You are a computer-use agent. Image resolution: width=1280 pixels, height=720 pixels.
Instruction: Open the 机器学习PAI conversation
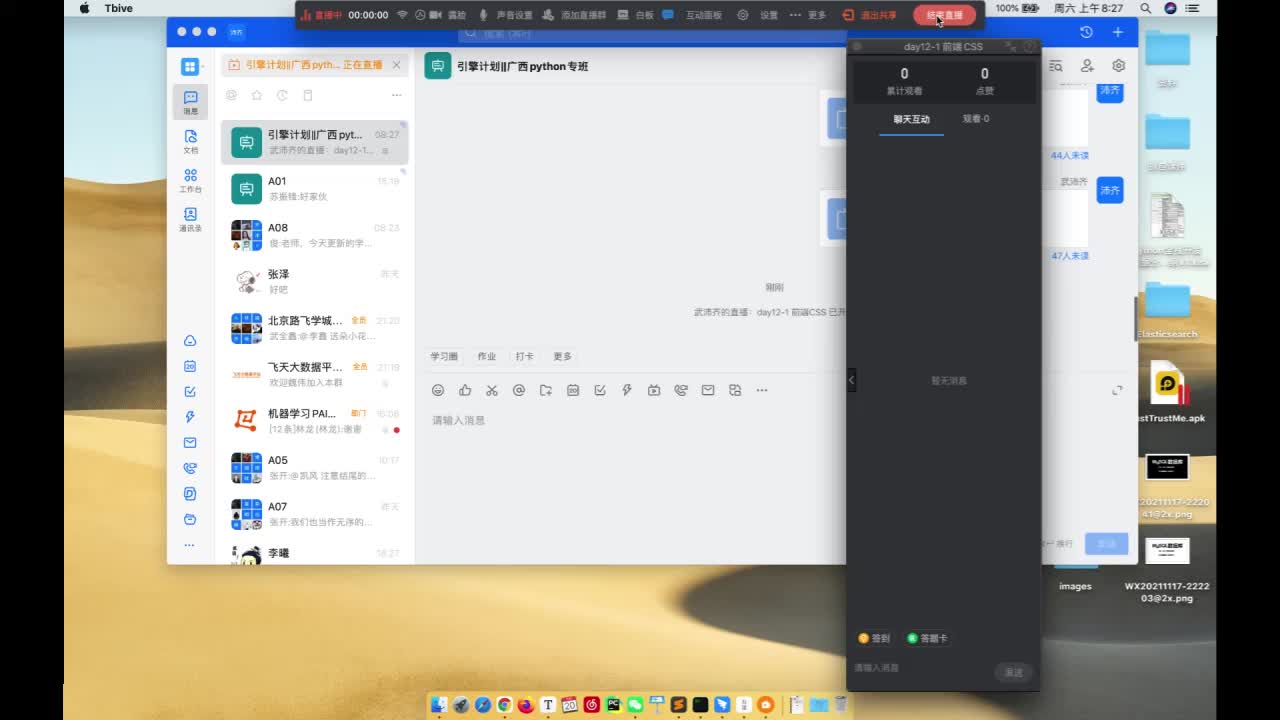click(x=315, y=421)
